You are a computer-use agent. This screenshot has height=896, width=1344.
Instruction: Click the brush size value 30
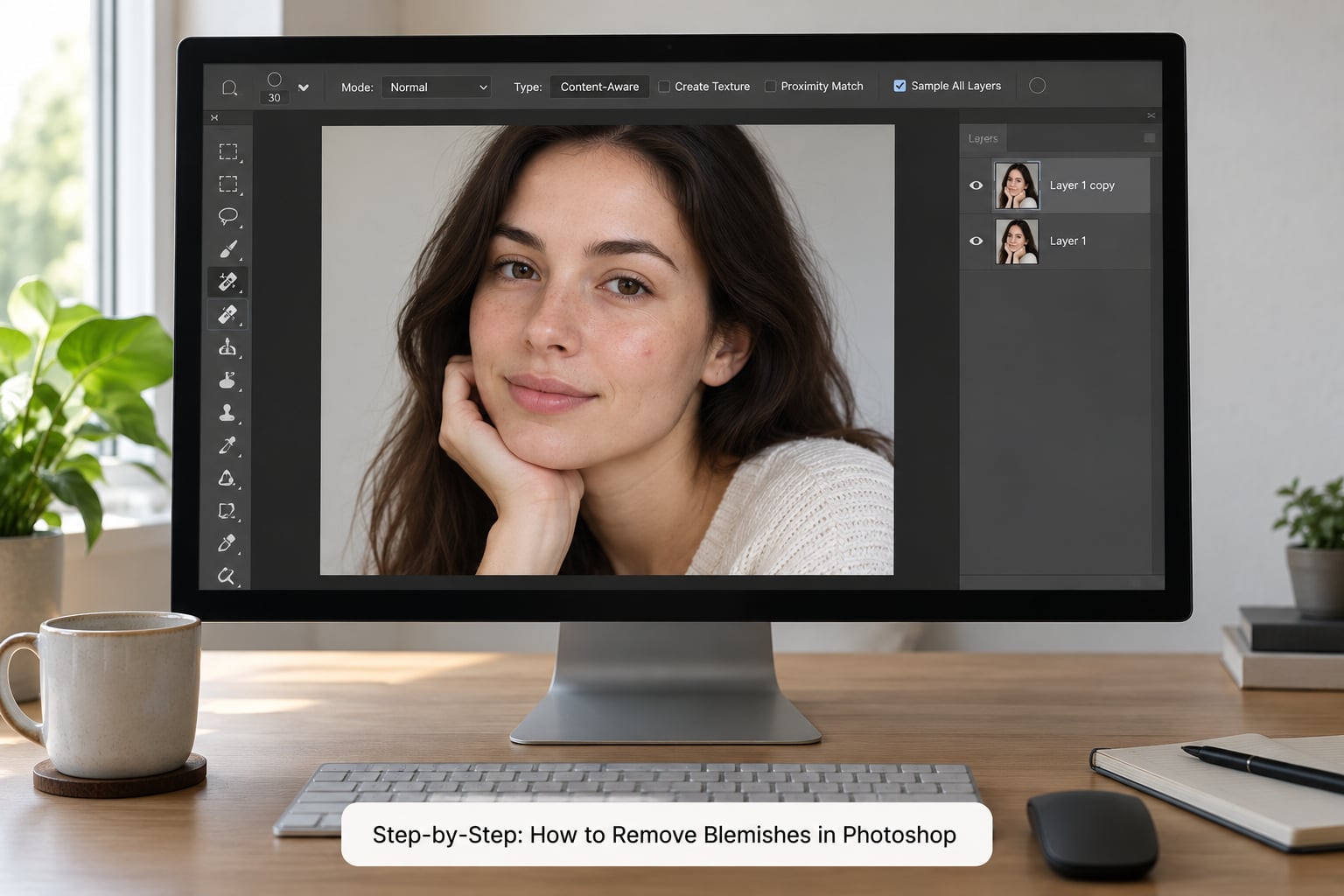coord(274,98)
